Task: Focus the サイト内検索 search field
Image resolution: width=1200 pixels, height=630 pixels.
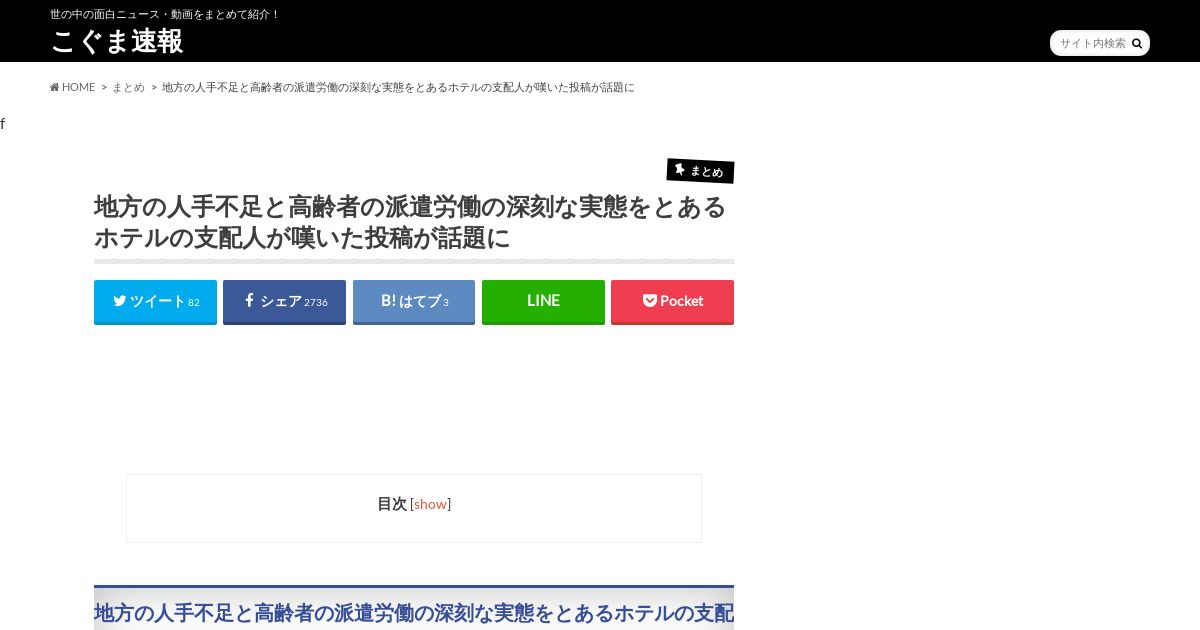Action: point(1092,43)
